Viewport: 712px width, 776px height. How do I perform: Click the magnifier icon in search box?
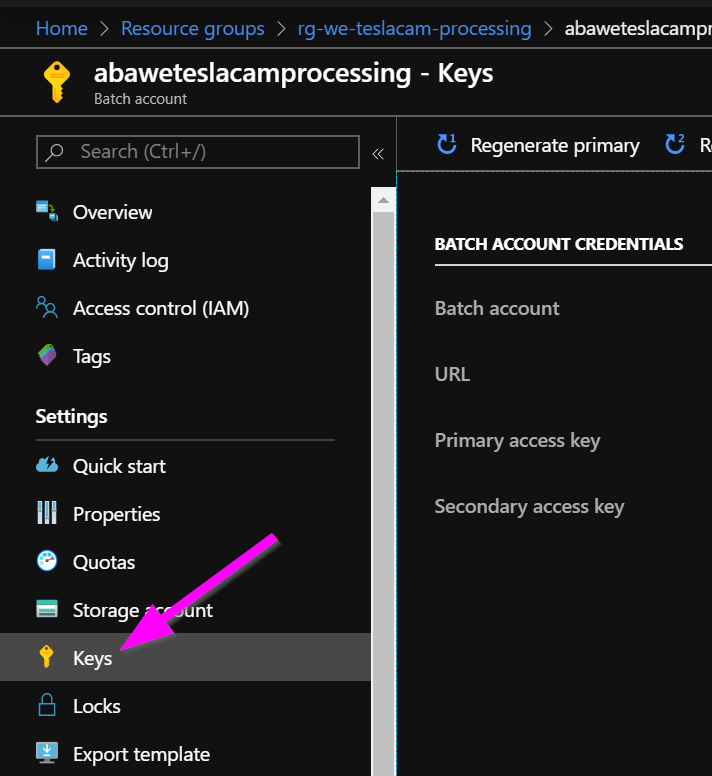coord(54,152)
